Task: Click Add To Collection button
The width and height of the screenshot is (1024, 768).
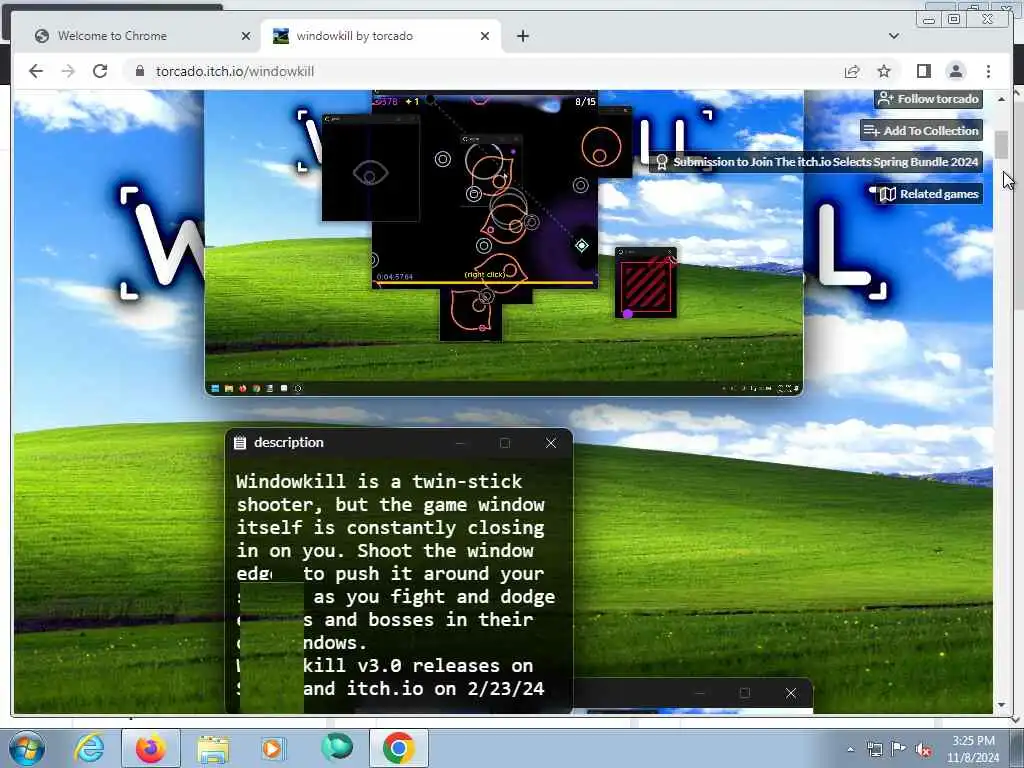Action: (x=921, y=131)
